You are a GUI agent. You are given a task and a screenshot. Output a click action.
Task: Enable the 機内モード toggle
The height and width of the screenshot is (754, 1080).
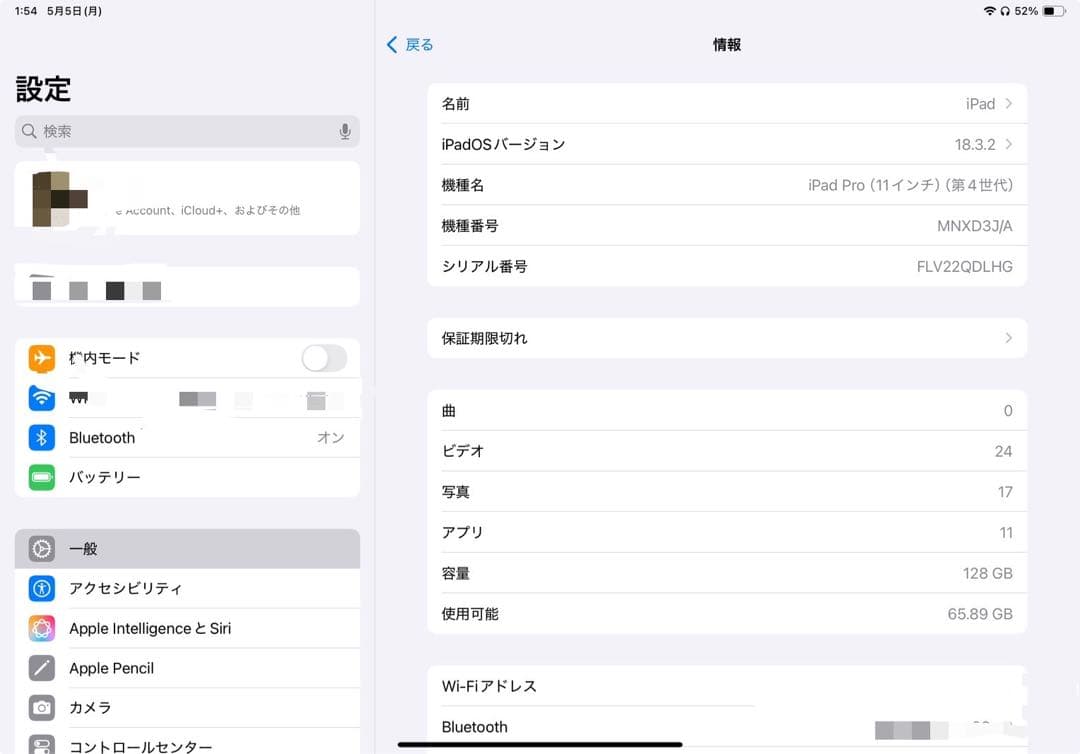tap(323, 358)
